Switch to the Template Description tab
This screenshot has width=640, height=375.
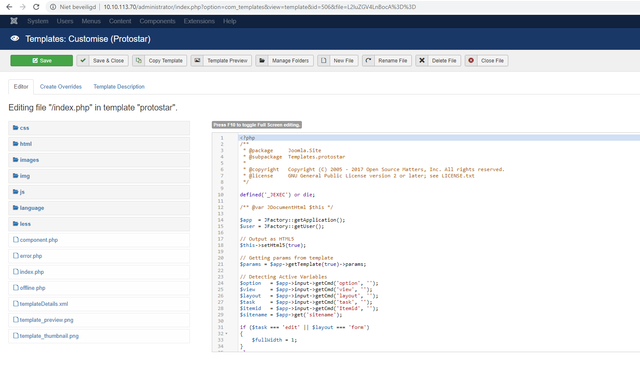point(119,87)
